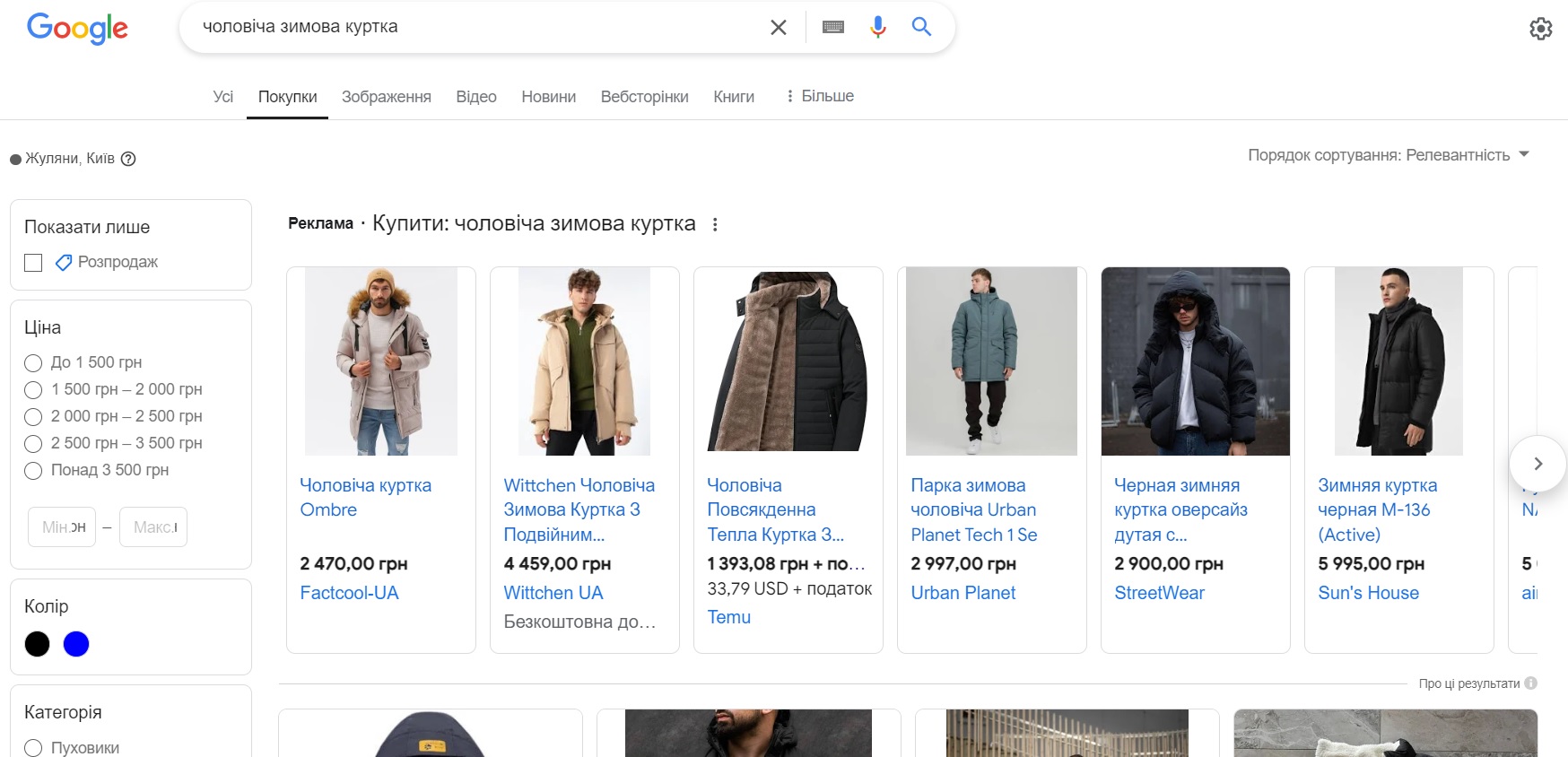
Task: Open the StreetWear oversized puffer image
Action: tap(1196, 361)
